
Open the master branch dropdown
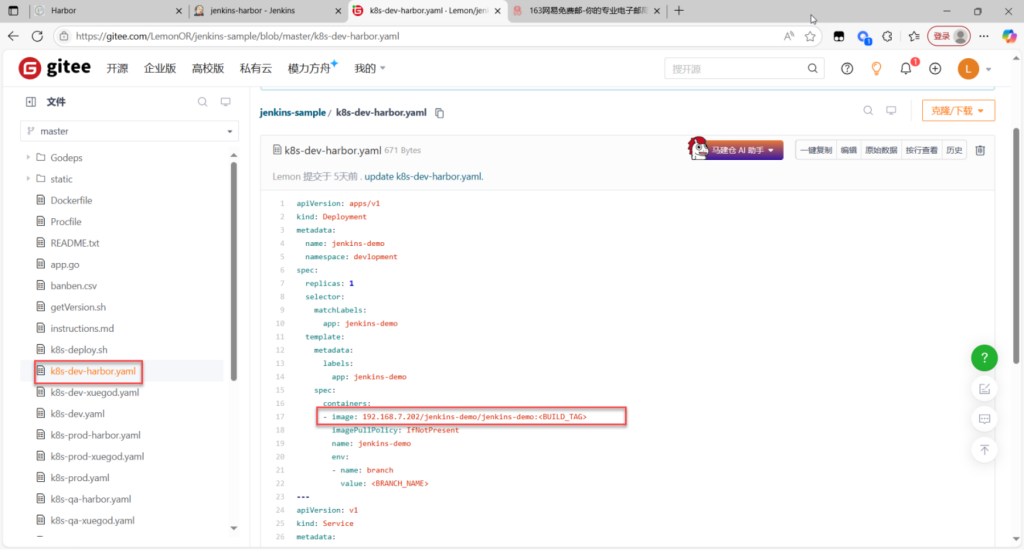tap(131, 131)
